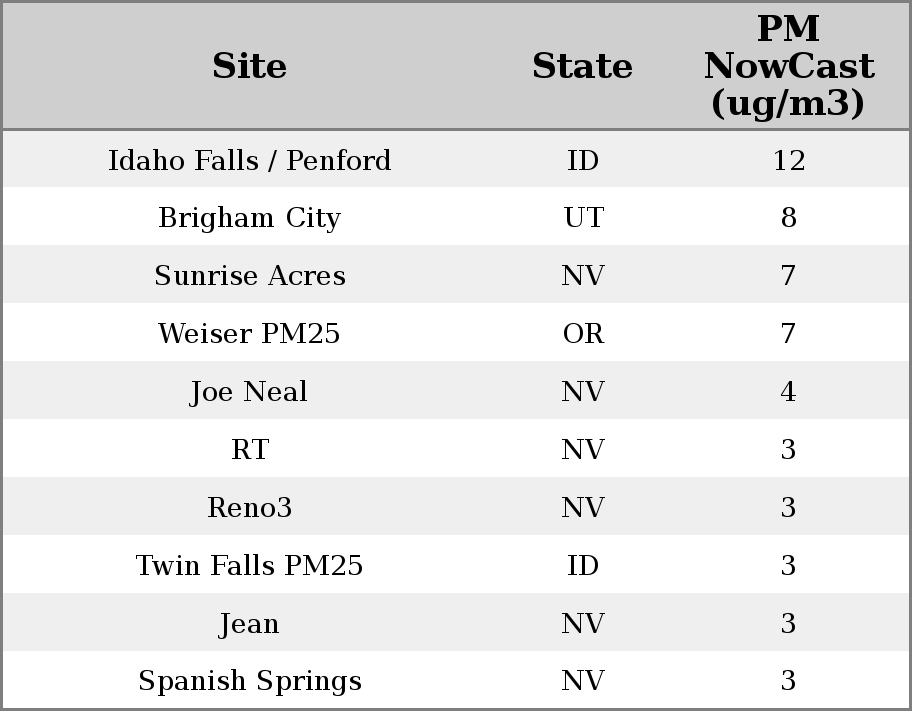
Task: Click the Spanish Springs site name
Action: pos(250,681)
